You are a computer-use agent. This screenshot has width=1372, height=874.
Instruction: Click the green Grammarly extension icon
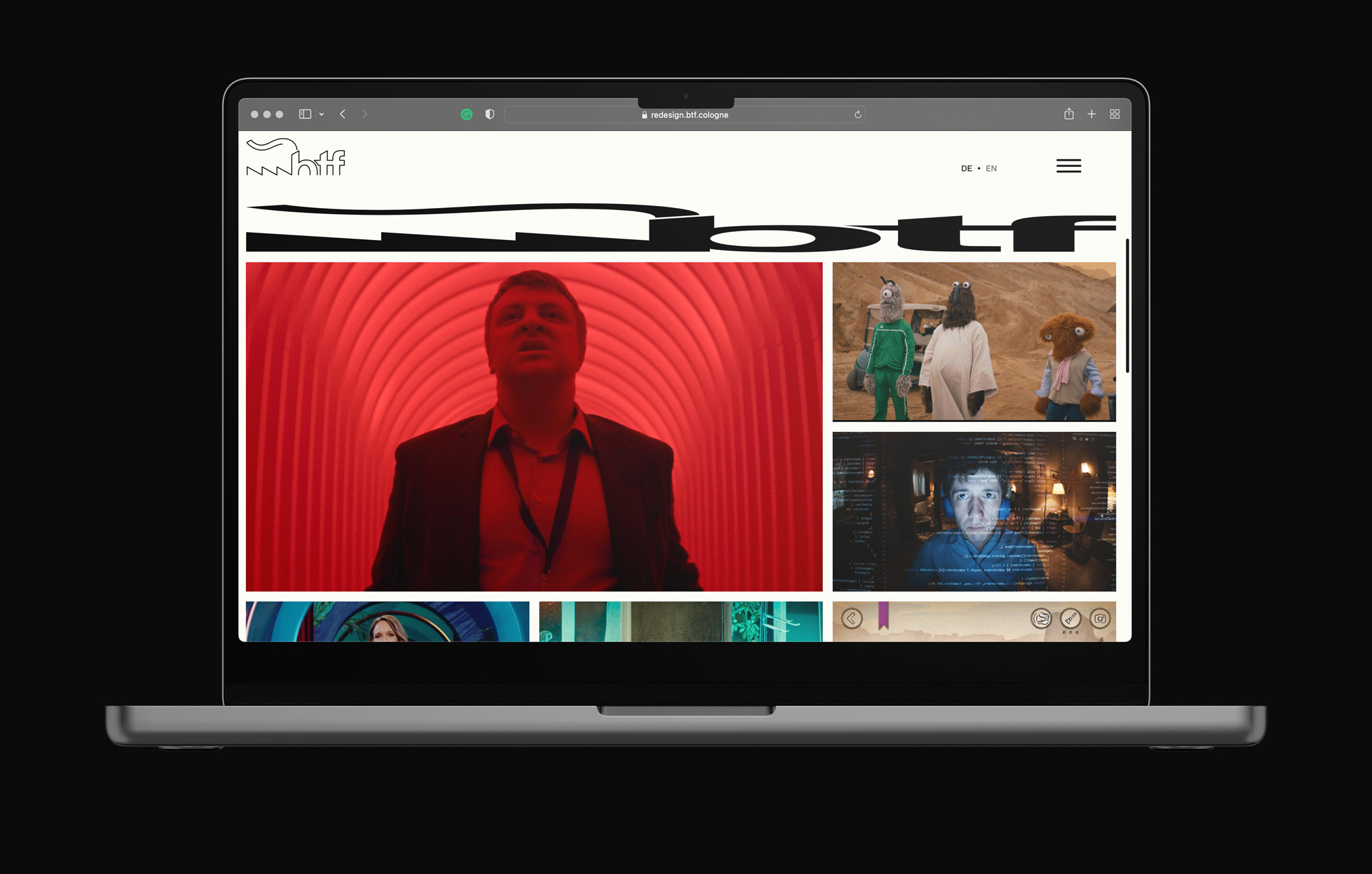pyautogui.click(x=467, y=114)
